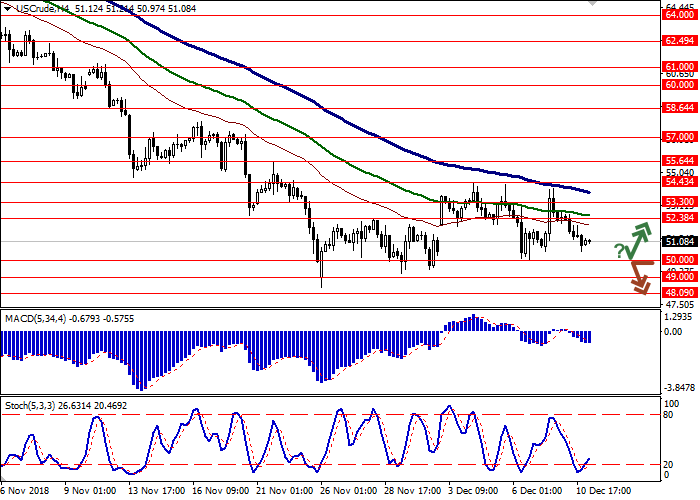This screenshot has width=700, height=500.
Task: Select the current price tag 51.084
Action: pos(680,241)
